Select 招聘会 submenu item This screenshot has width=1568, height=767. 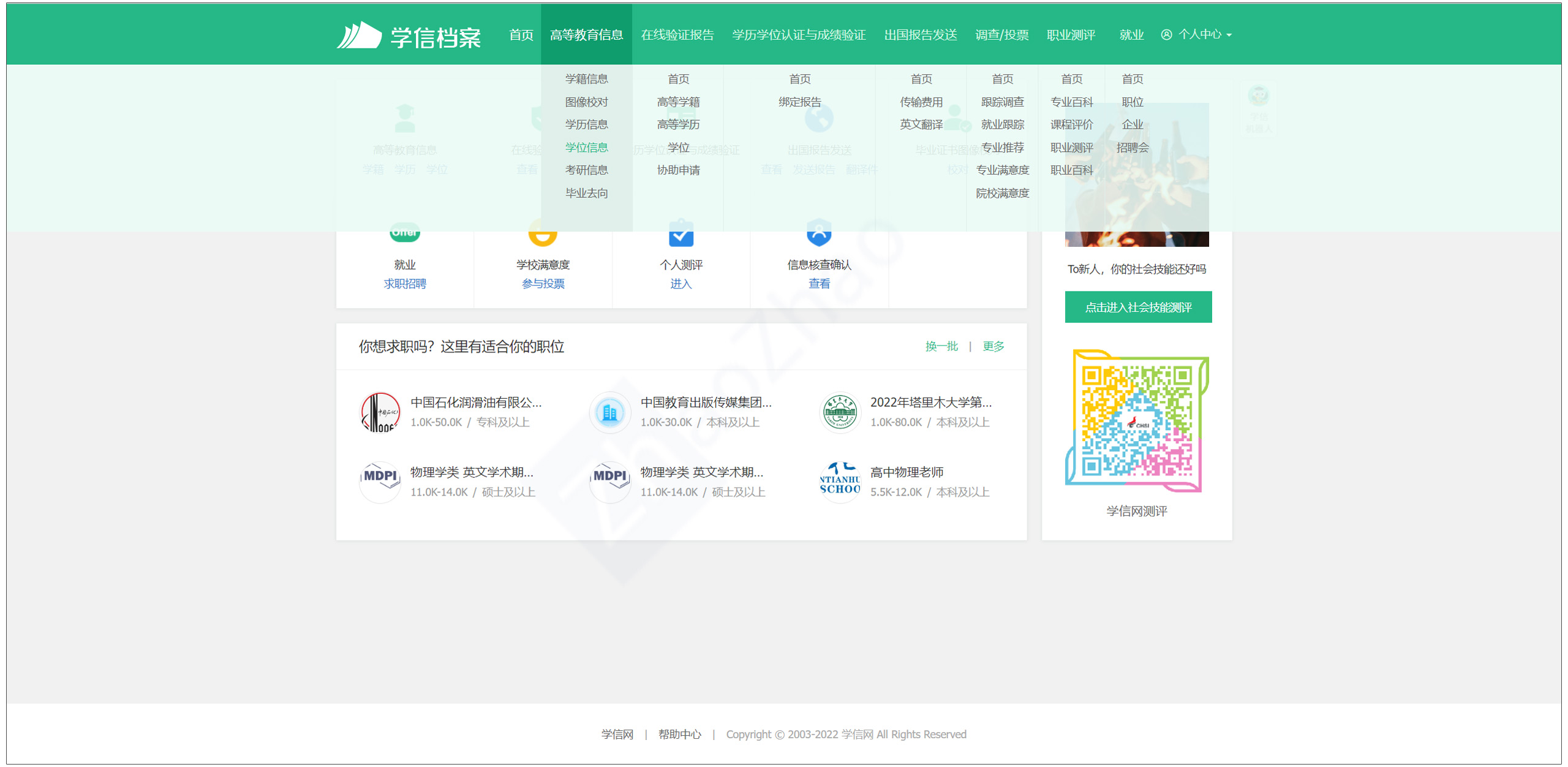1132,148
